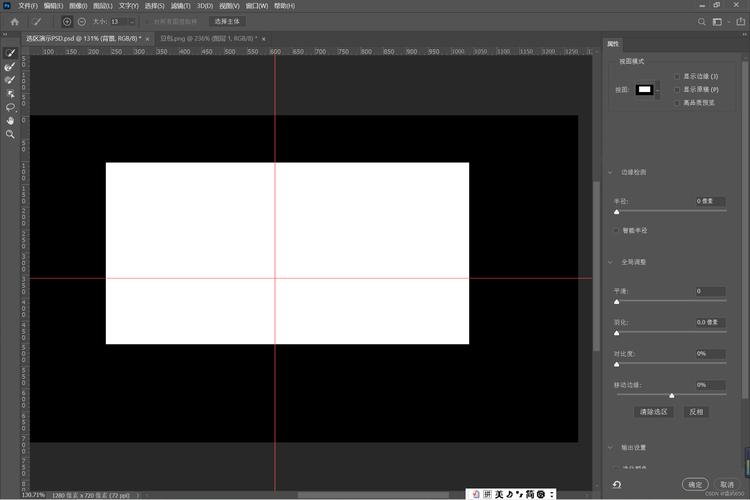Click the Photoshop Ps logo icon
This screenshot has height=500, width=750.
pos(7,6)
